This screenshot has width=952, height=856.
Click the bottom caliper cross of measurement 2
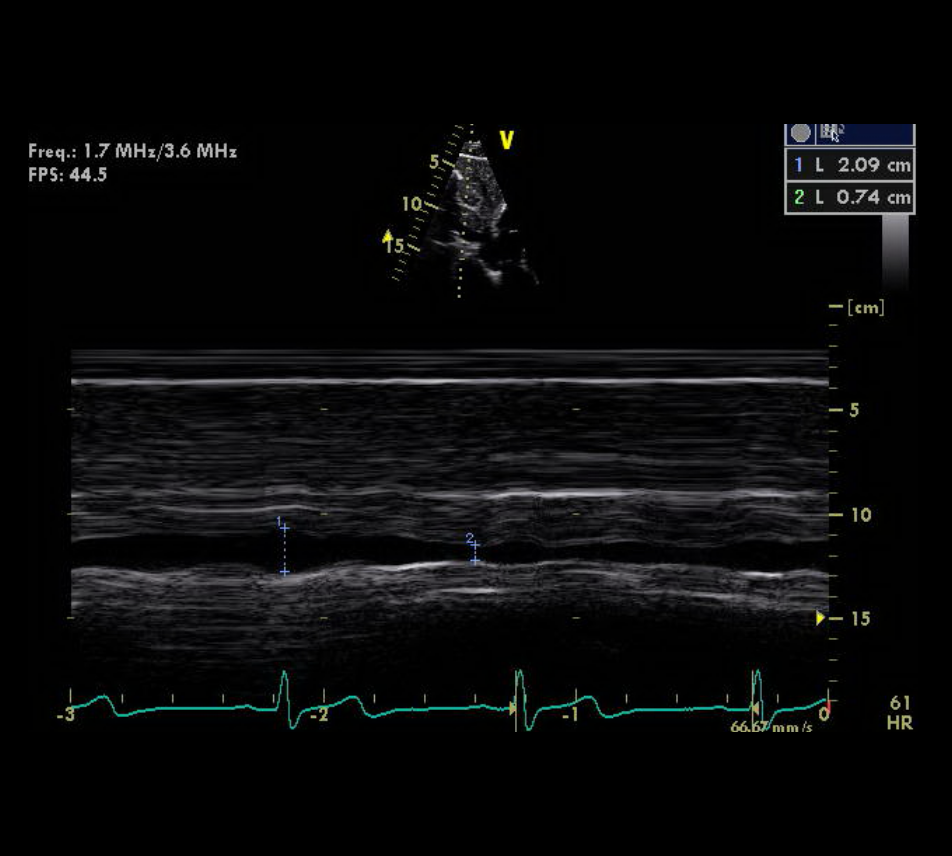pyautogui.click(x=475, y=560)
